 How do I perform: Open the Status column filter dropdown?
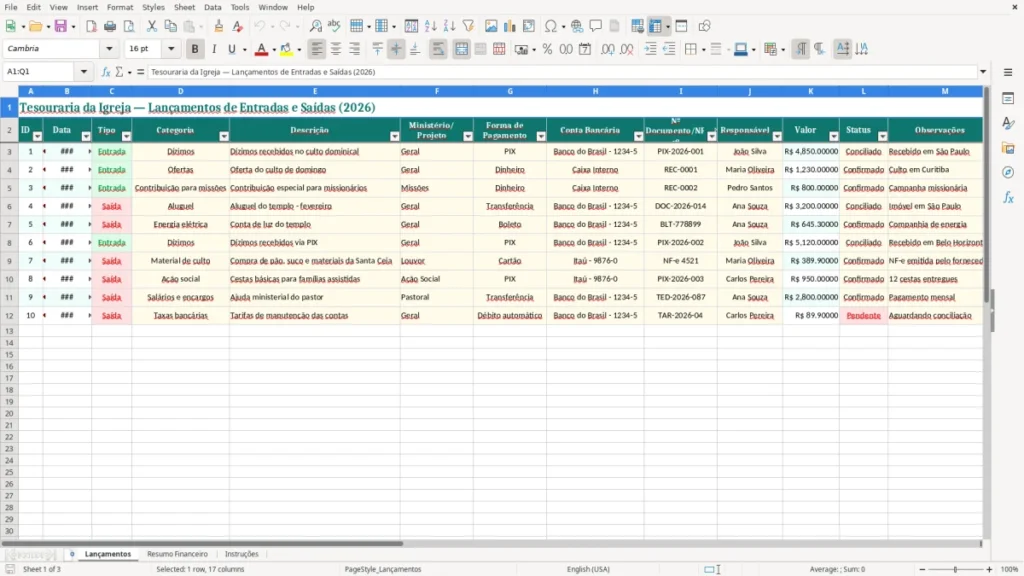coord(882,136)
